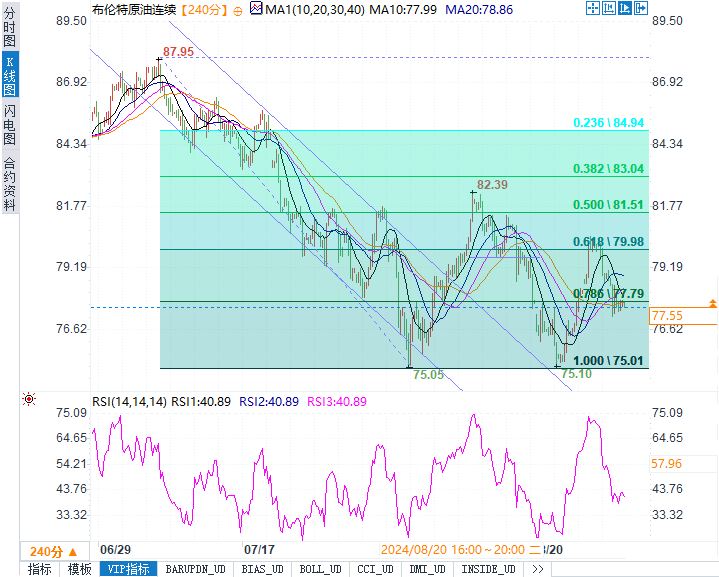Click the 0.236 \ 84.94 Fibonacci label
719x577 pixels.
(x=608, y=123)
